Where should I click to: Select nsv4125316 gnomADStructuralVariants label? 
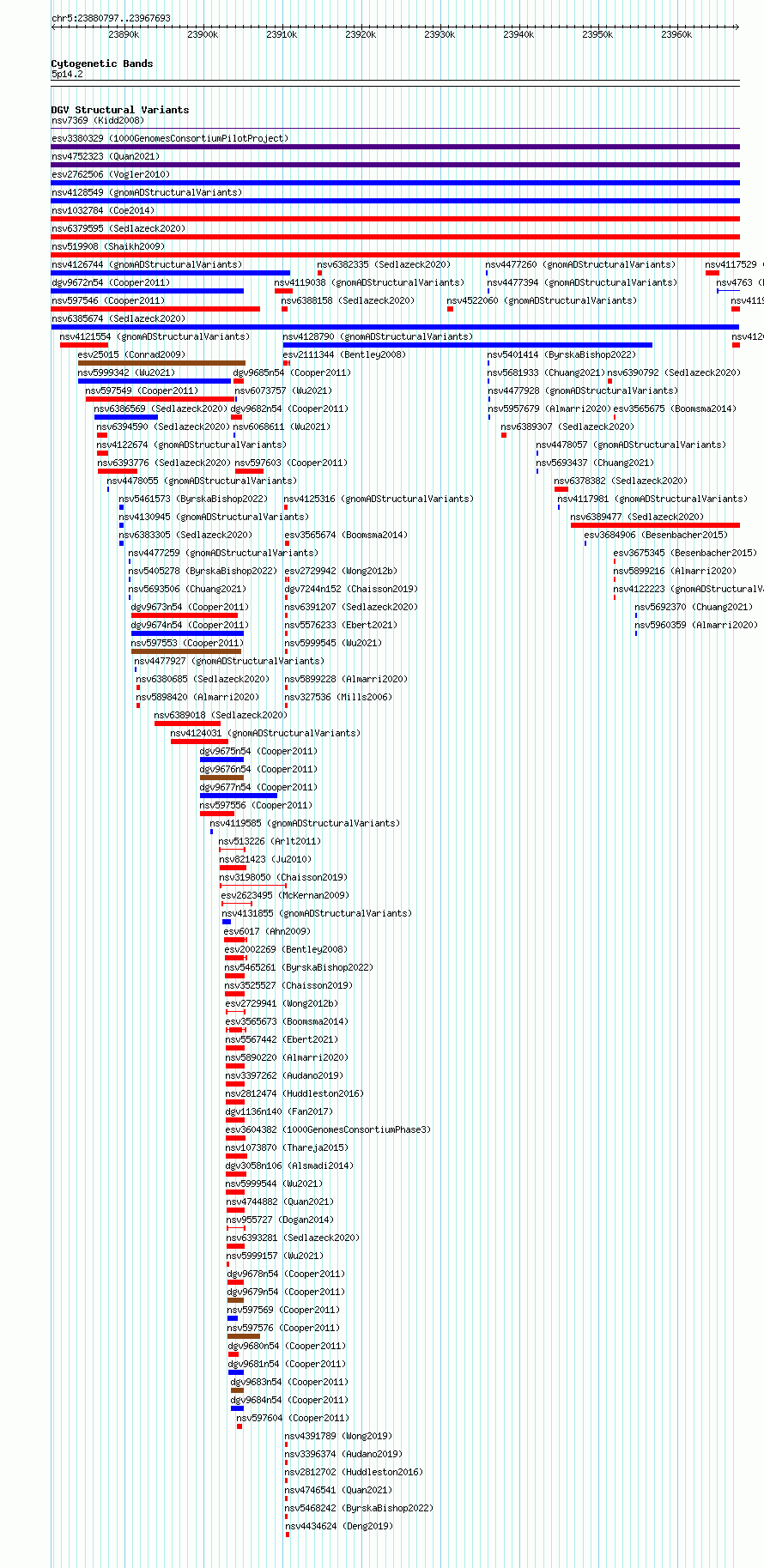(379, 499)
